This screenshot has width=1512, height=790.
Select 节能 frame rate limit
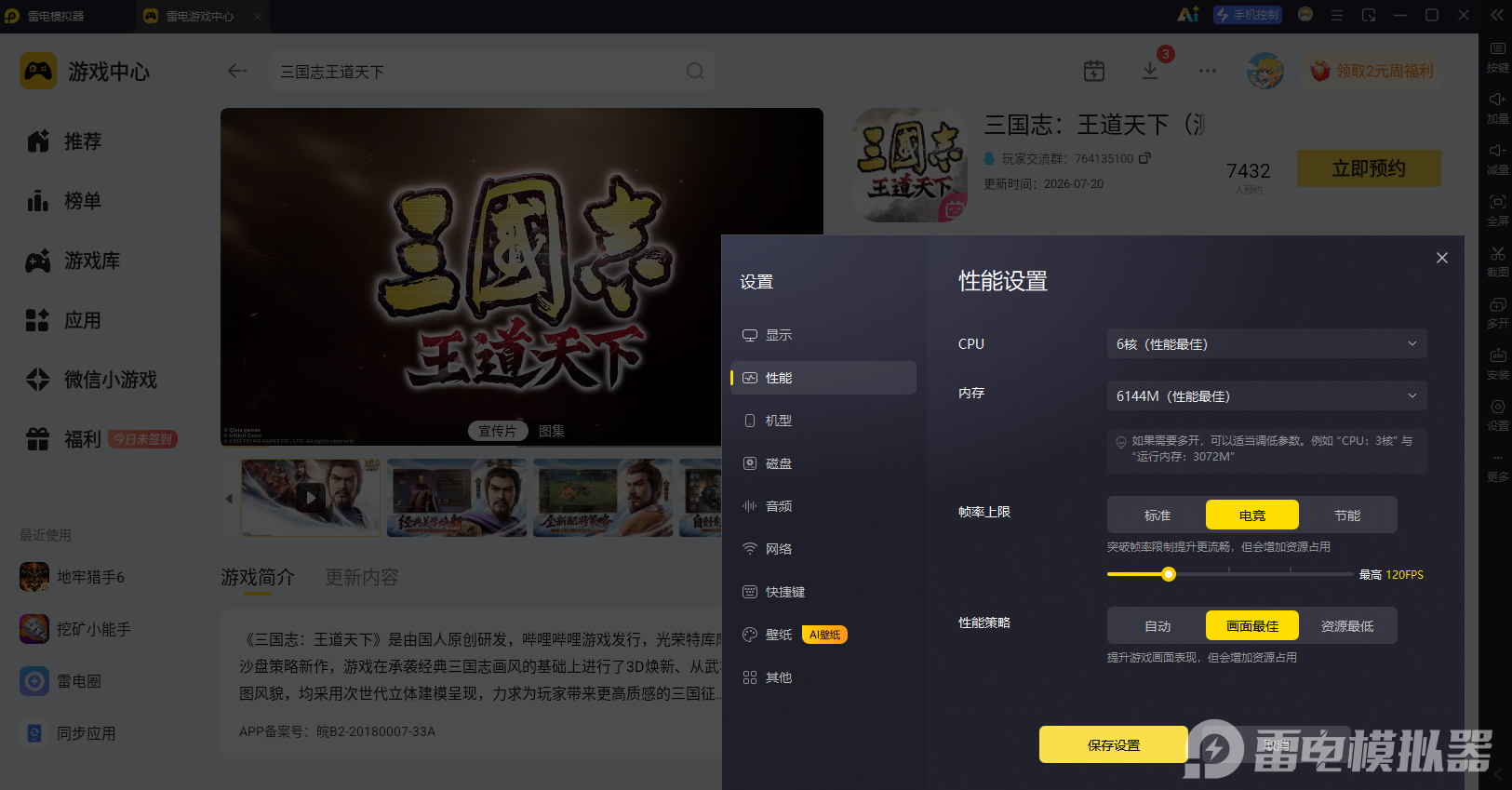1347,515
